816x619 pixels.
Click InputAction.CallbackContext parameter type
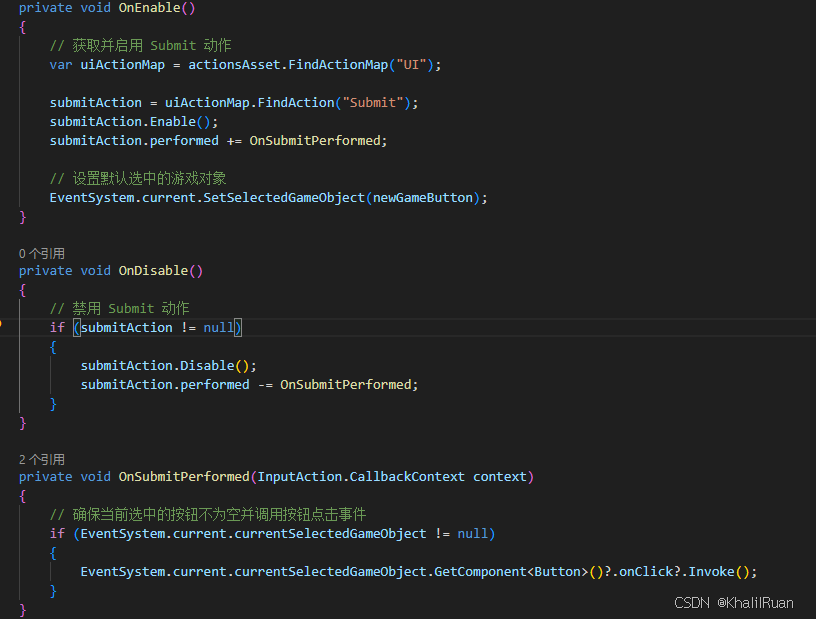tap(361, 477)
